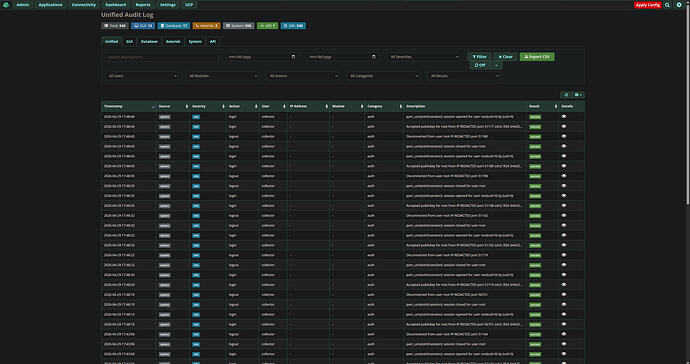
Task: Switch to the Database tab
Action: coord(149,41)
